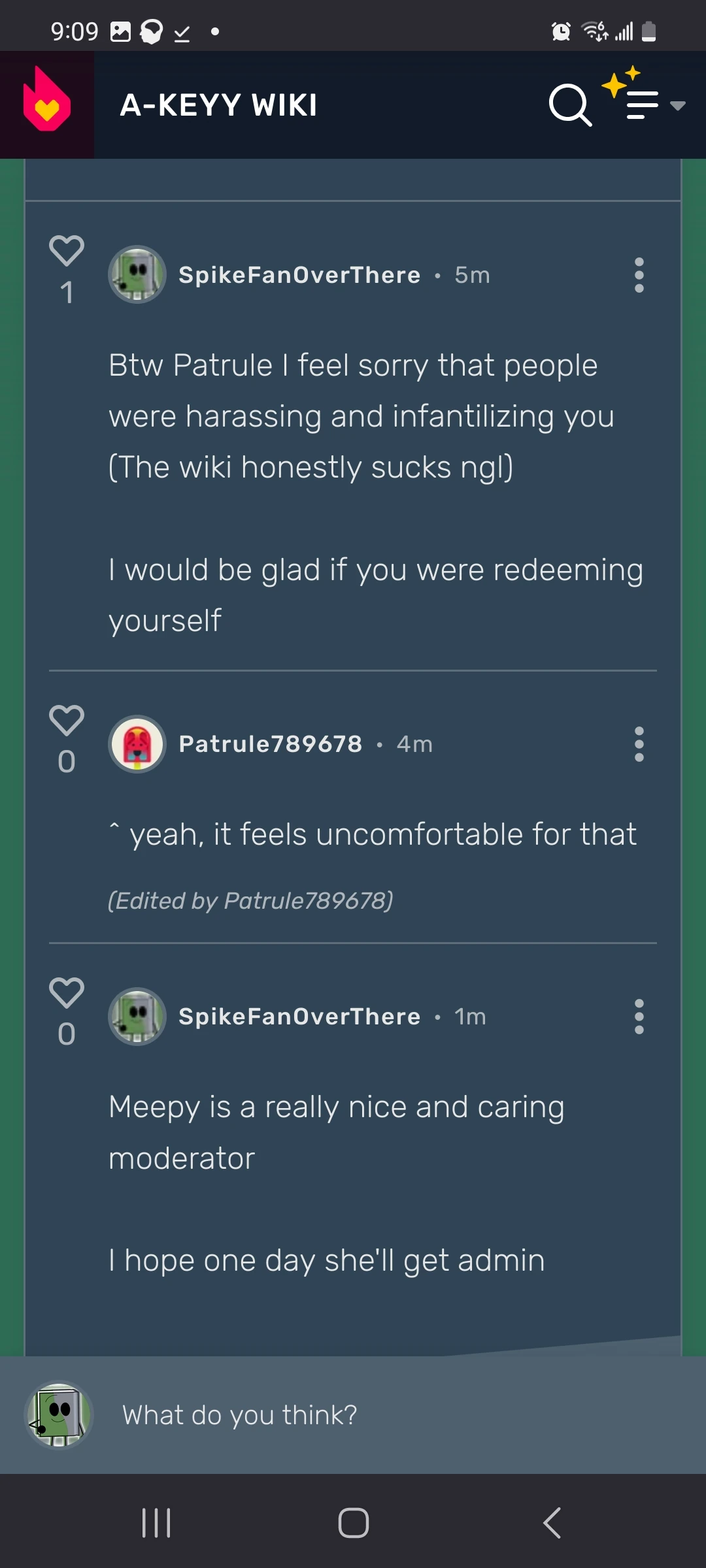The width and height of the screenshot is (706, 1568).
Task: Select SpikeFanOverThere's username
Action: click(x=299, y=274)
